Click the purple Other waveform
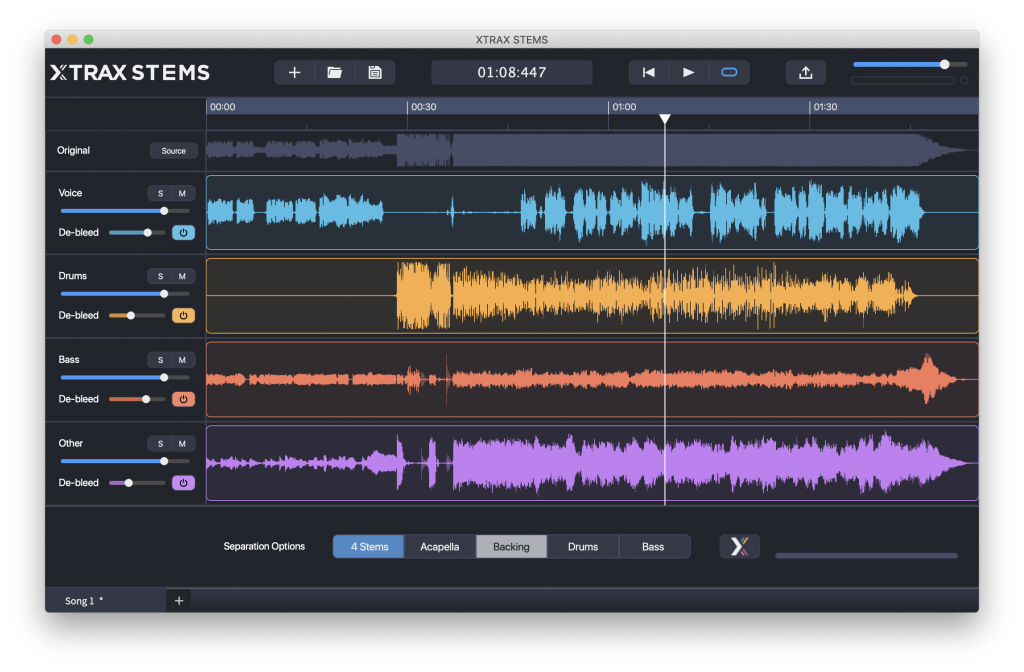 tap(592, 463)
